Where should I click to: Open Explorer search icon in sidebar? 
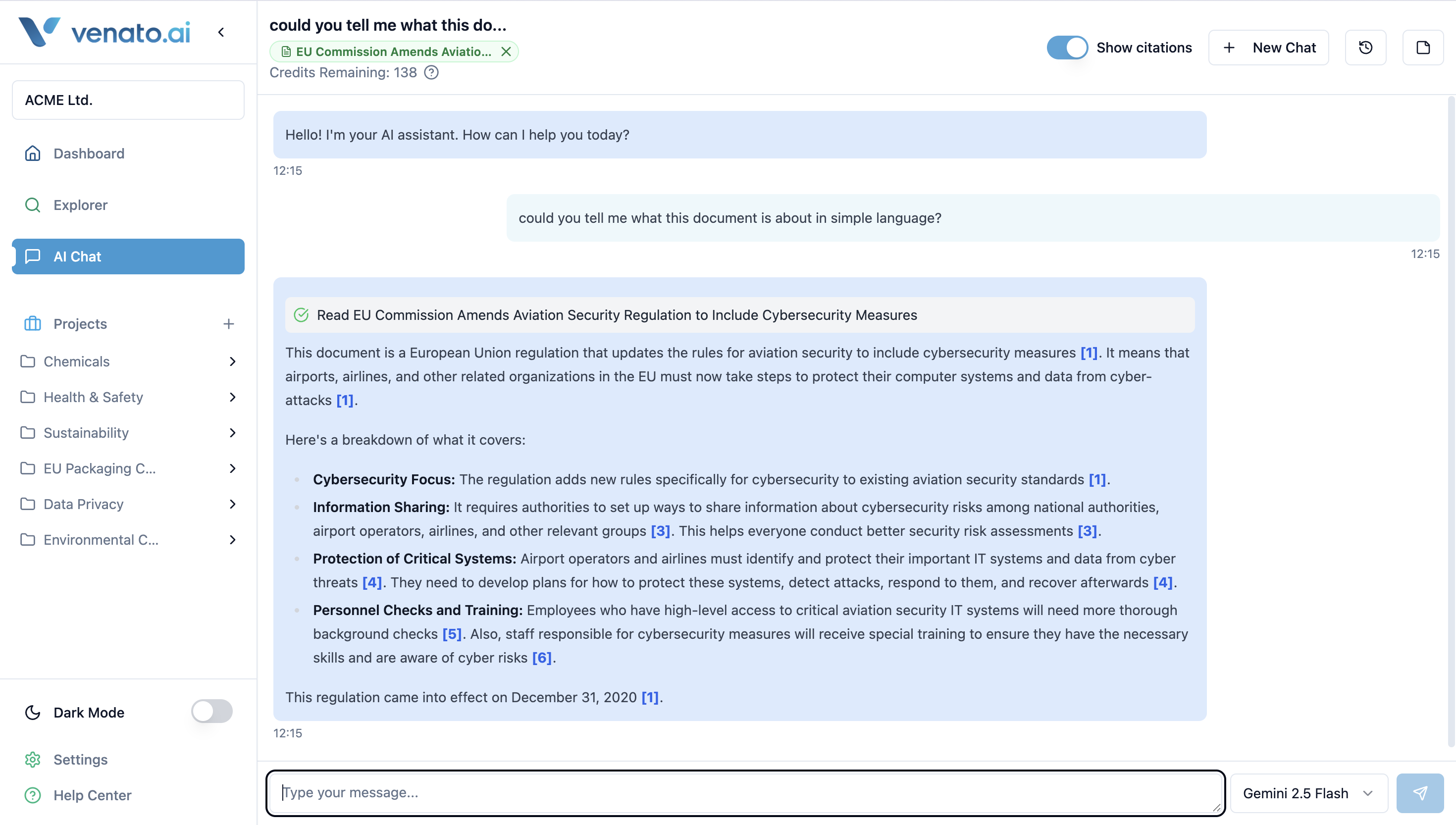(33, 205)
